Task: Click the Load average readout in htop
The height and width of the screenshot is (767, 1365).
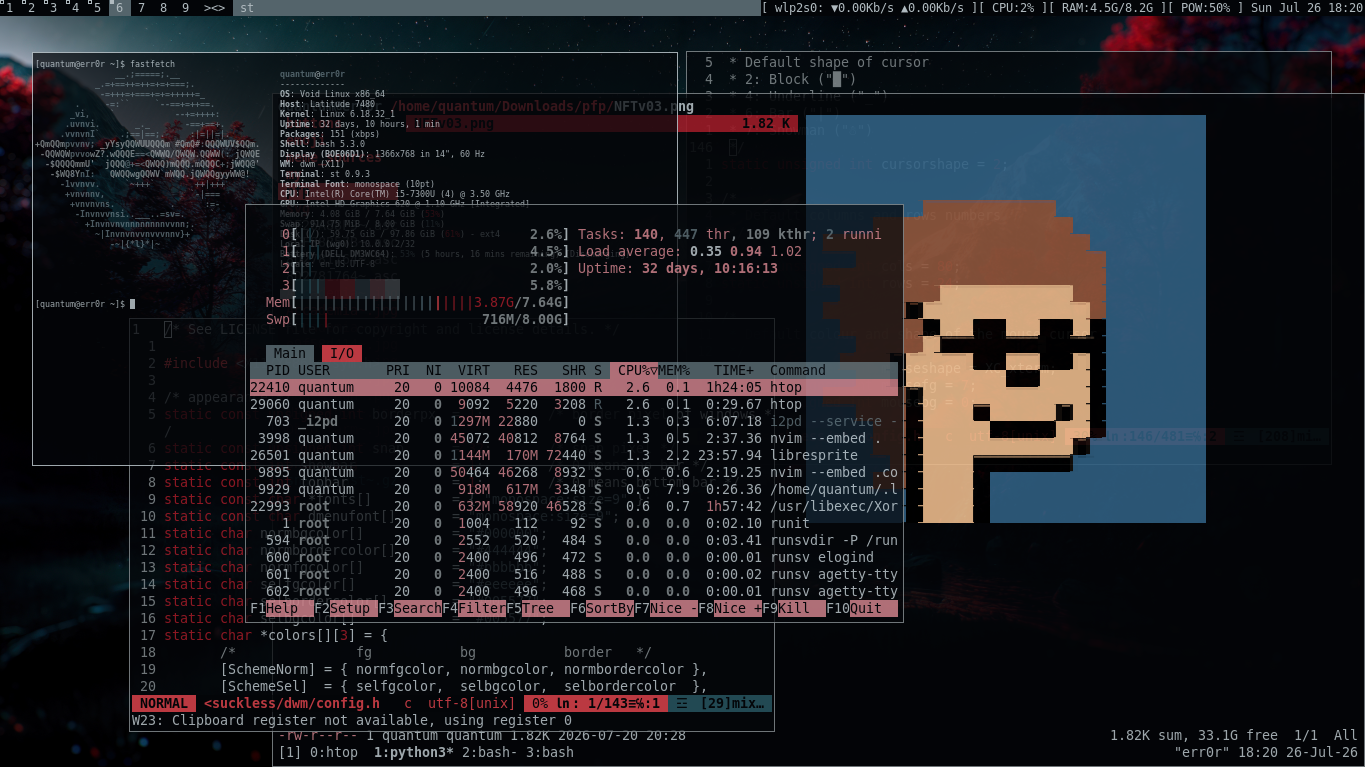Action: (690, 251)
